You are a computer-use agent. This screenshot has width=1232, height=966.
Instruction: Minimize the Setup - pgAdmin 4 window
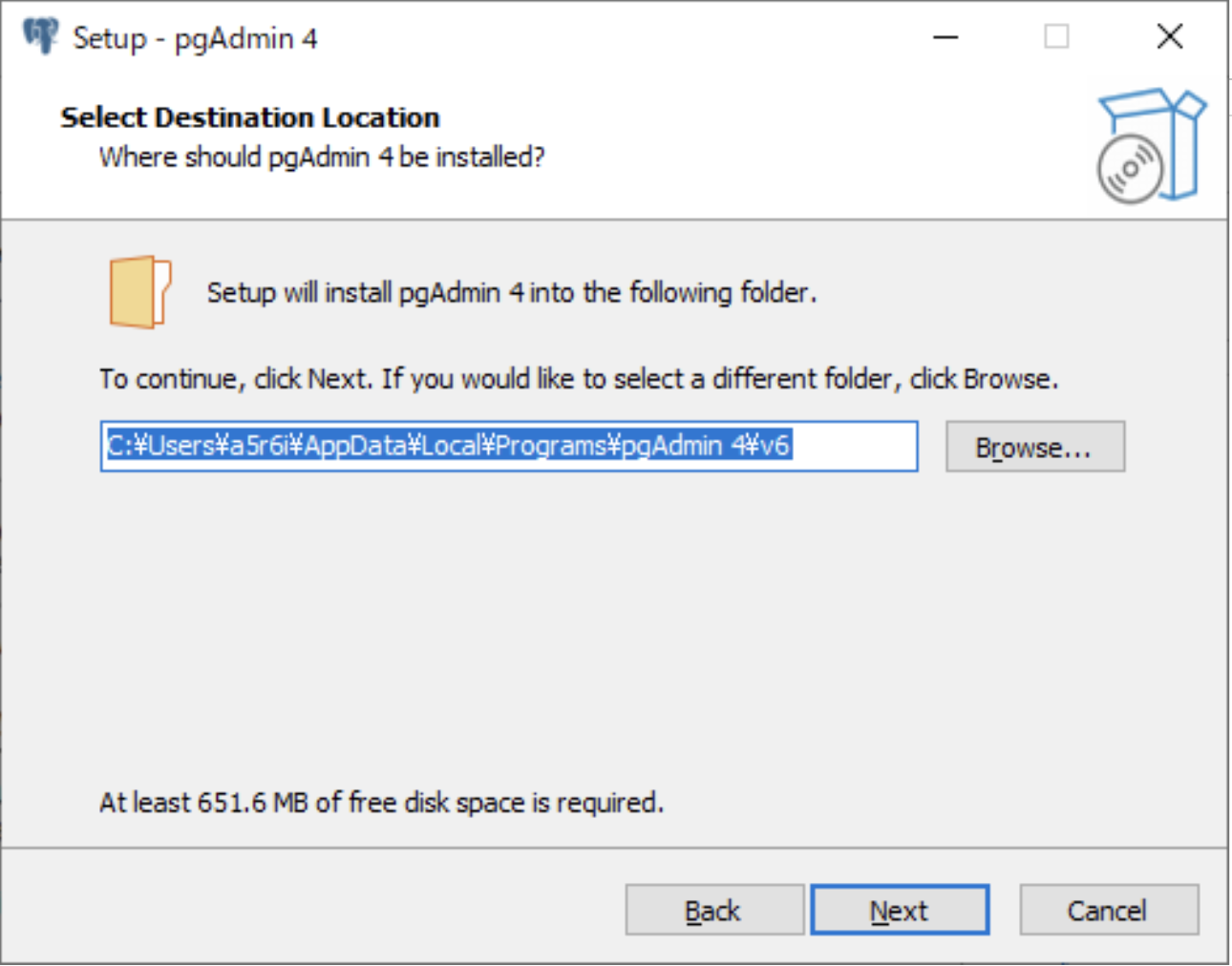(x=945, y=37)
